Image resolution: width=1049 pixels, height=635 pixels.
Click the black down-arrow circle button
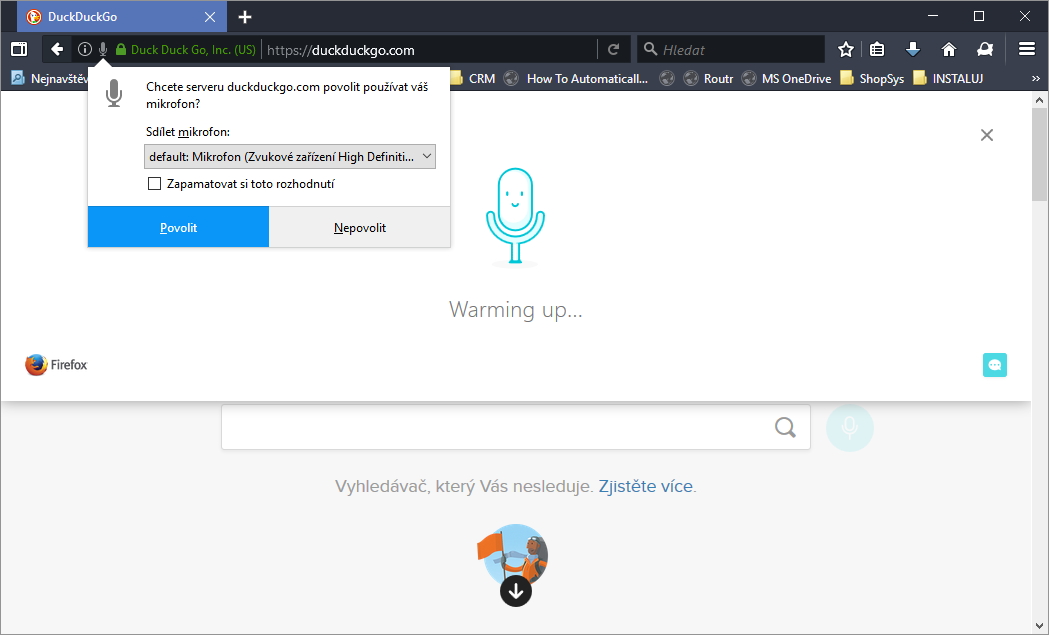point(516,591)
